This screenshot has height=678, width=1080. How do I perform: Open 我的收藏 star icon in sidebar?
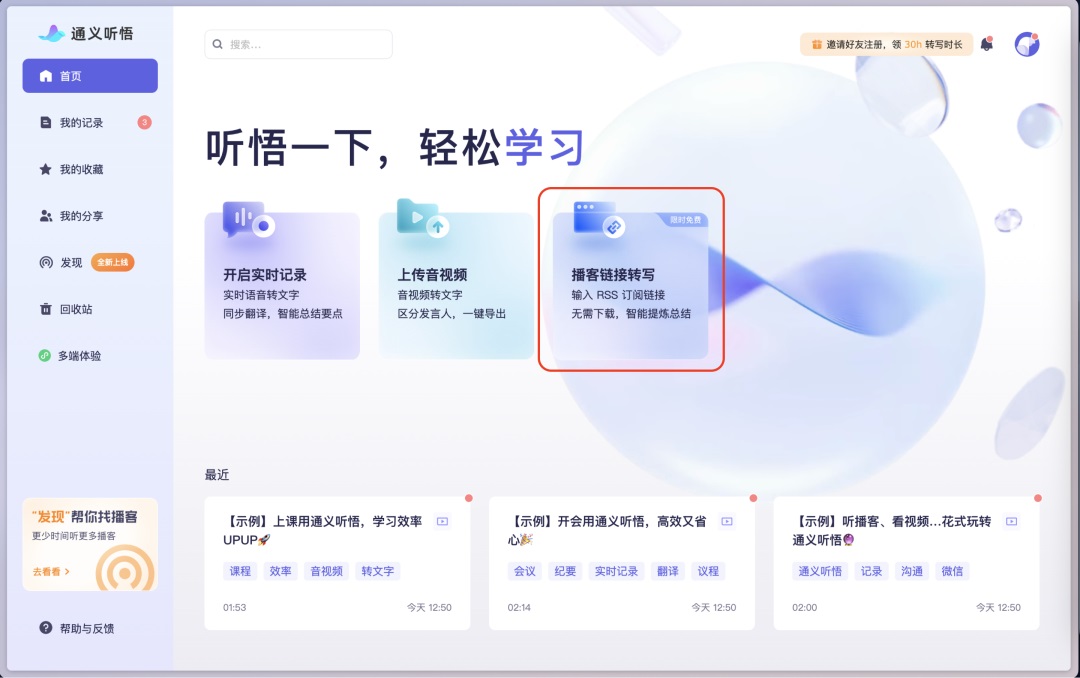44,169
